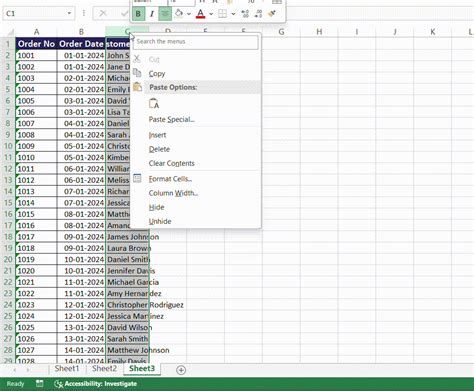Open Column Width from context menu

pos(173,193)
